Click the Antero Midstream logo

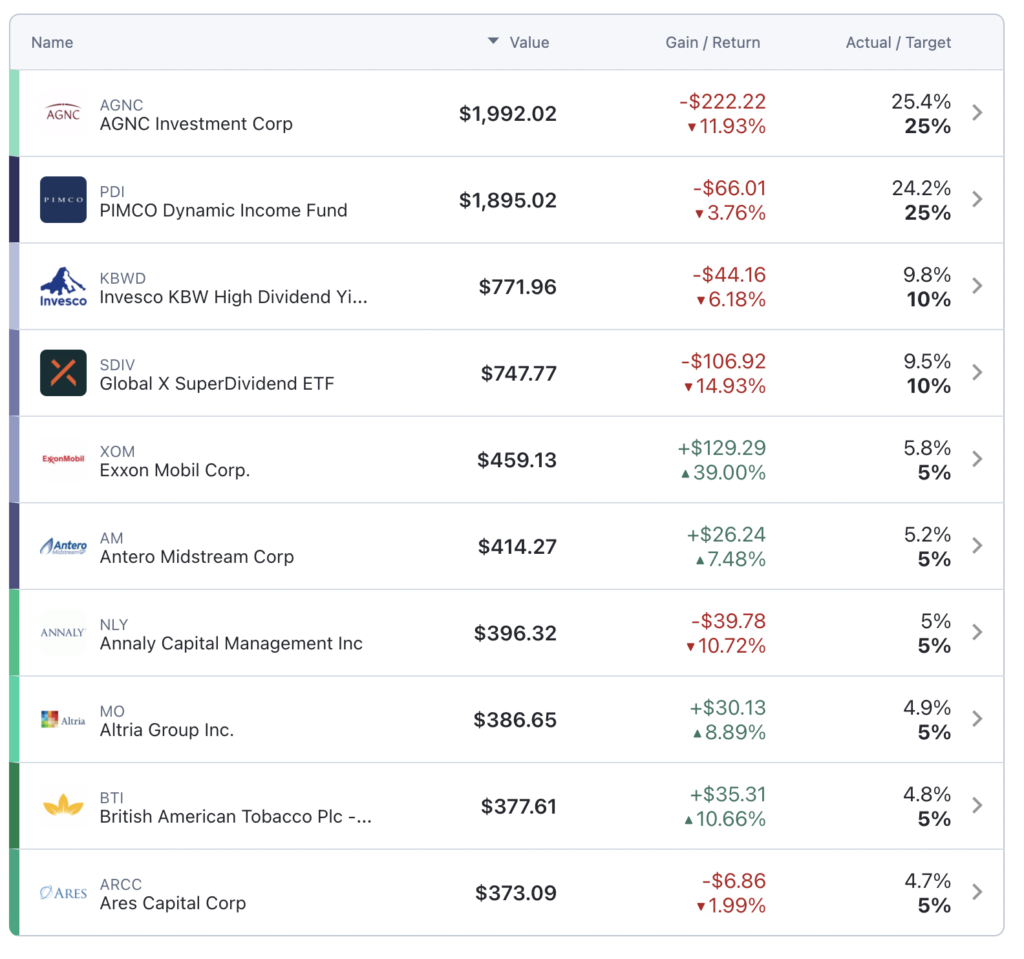point(63,546)
